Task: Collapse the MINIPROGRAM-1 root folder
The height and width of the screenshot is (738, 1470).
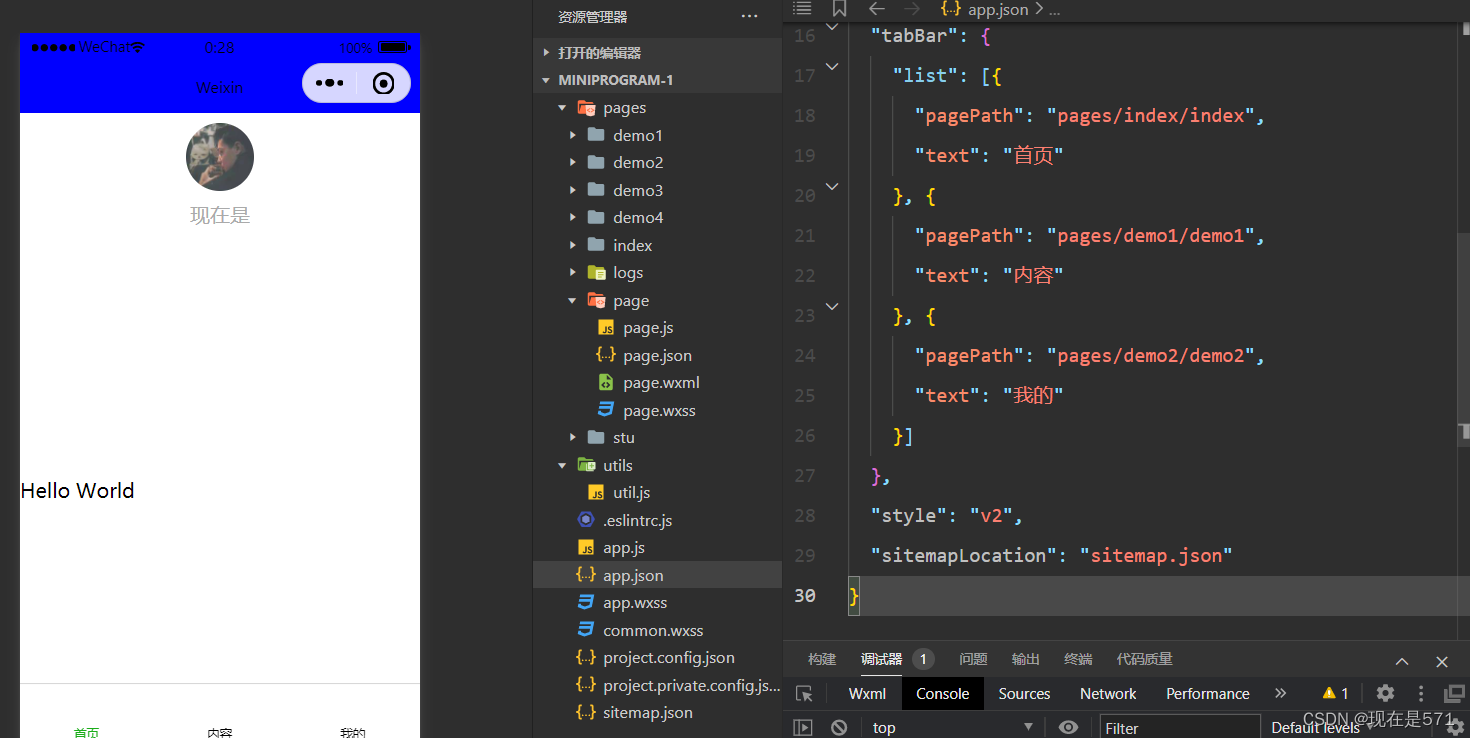Action: [658, 80]
